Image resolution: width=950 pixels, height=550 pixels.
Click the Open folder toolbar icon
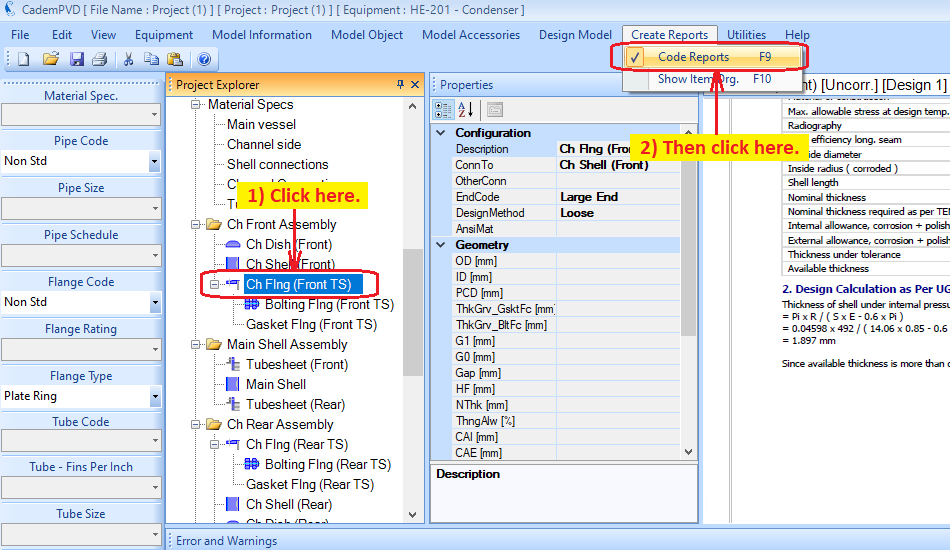pyautogui.click(x=50, y=59)
